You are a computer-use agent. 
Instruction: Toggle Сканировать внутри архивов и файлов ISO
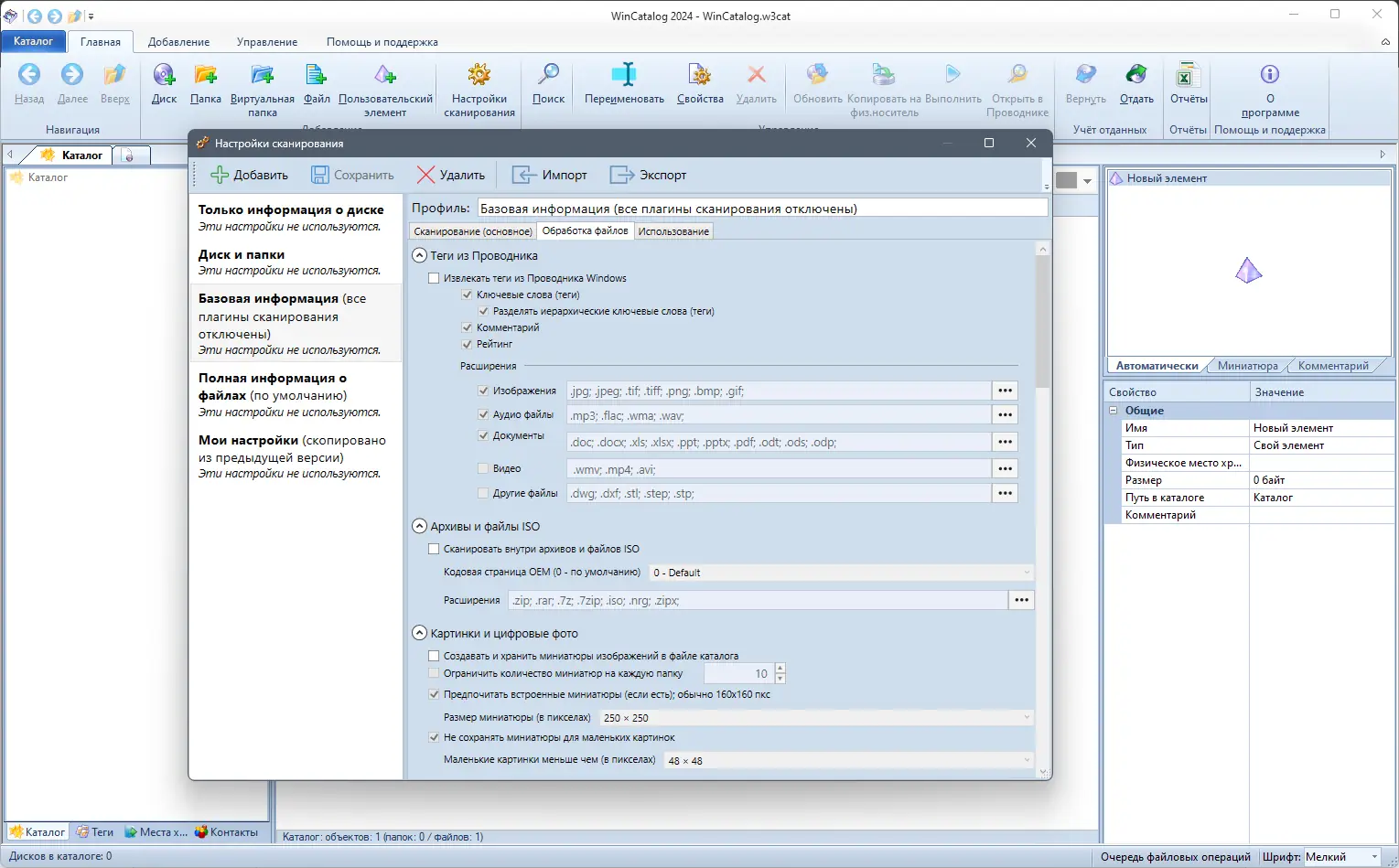pos(435,549)
